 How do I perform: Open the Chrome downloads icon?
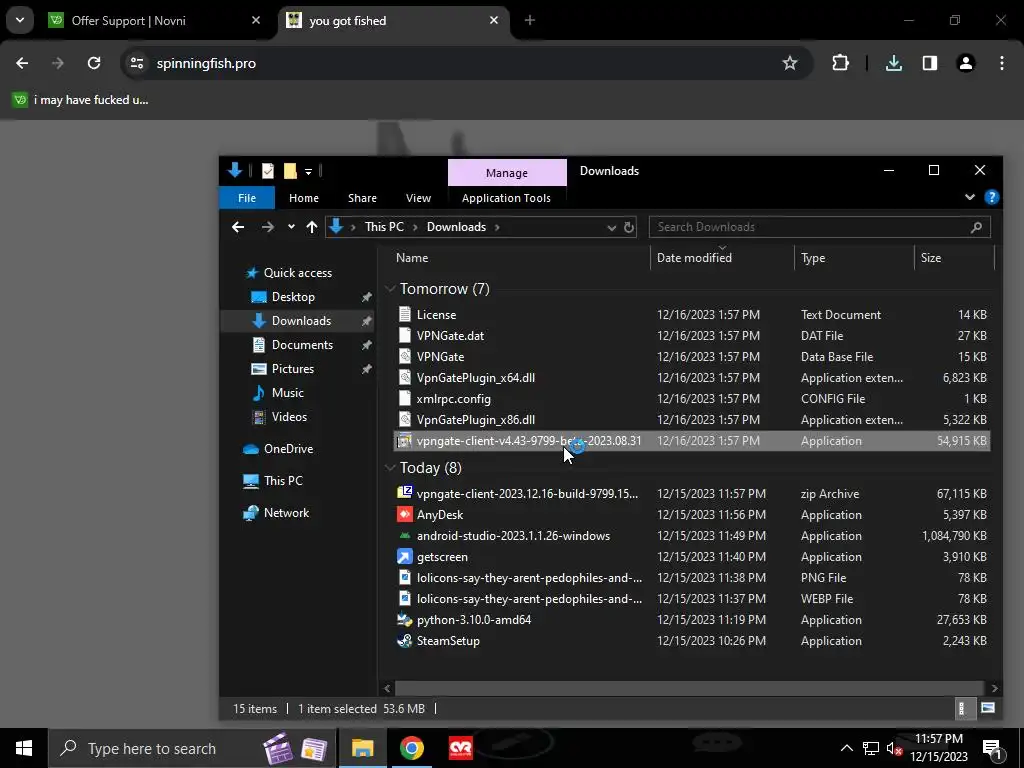893,63
